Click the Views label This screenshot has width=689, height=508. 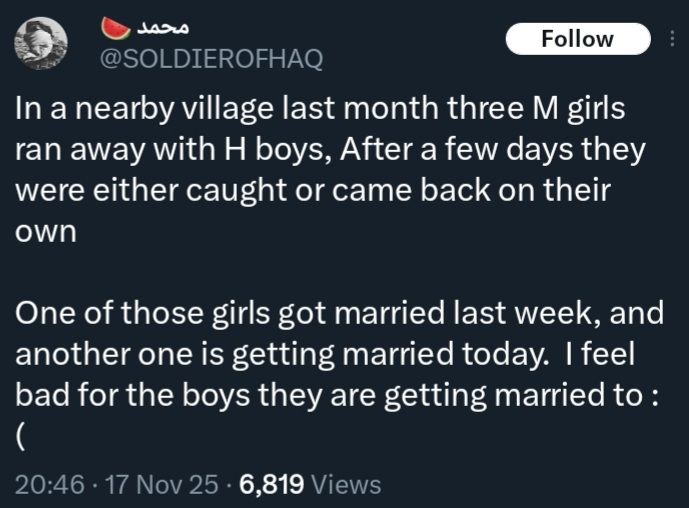pos(347,485)
